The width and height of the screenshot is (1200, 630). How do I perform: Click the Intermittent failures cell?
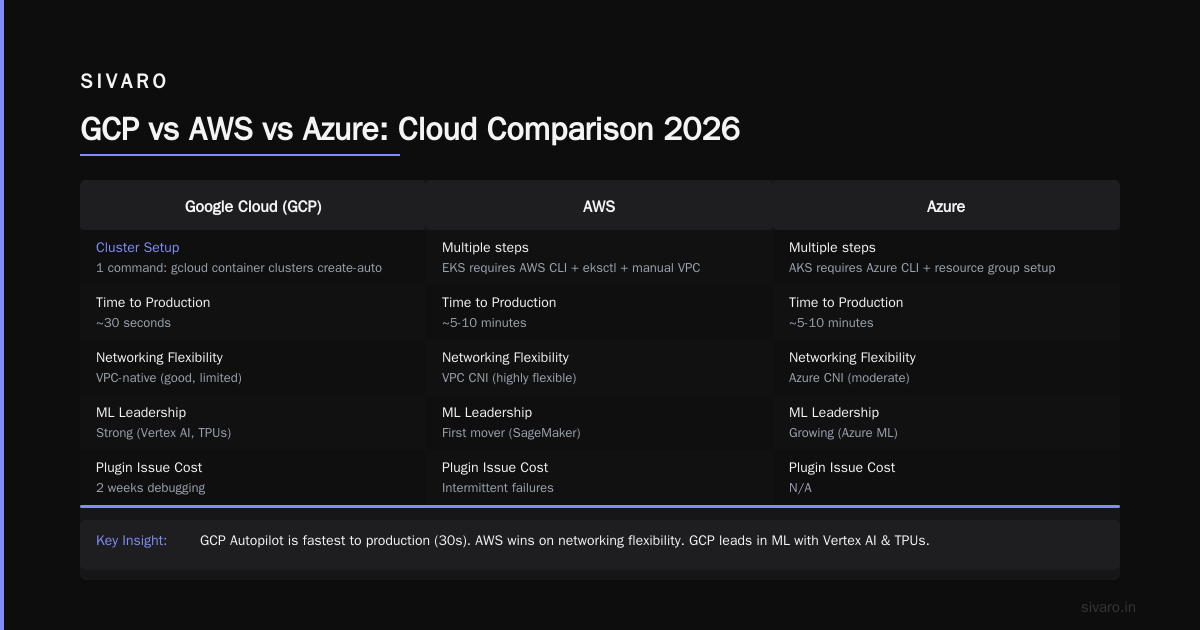498,488
